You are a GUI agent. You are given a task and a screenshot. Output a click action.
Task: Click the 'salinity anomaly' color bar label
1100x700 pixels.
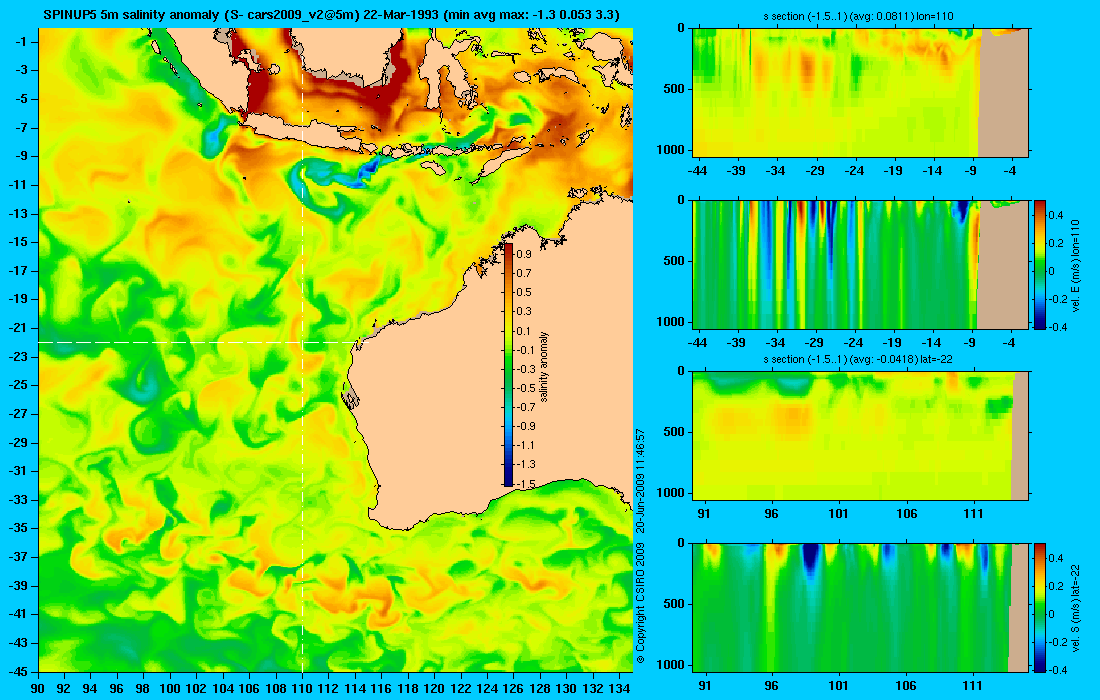[545, 366]
